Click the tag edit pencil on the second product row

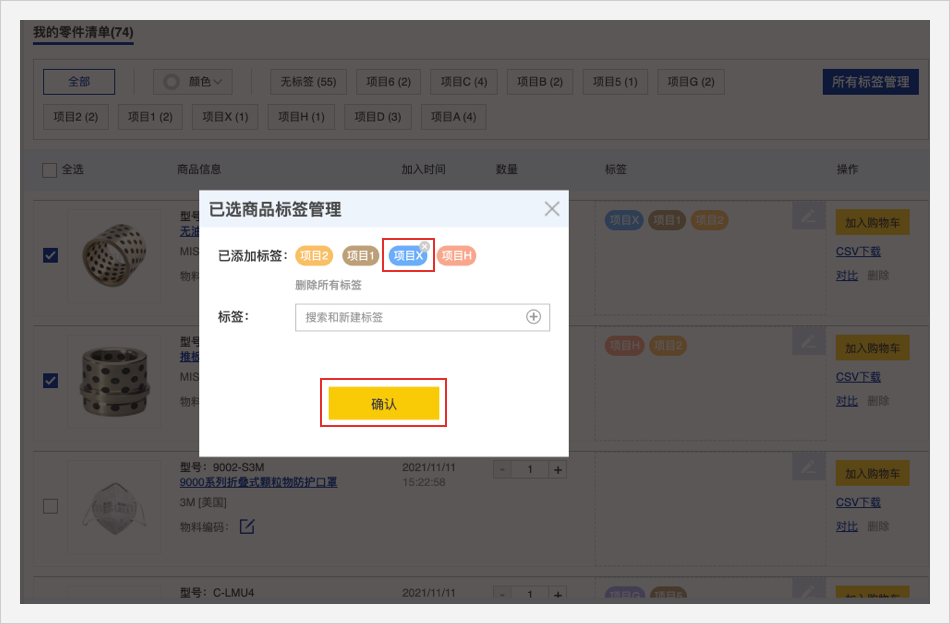click(807, 342)
